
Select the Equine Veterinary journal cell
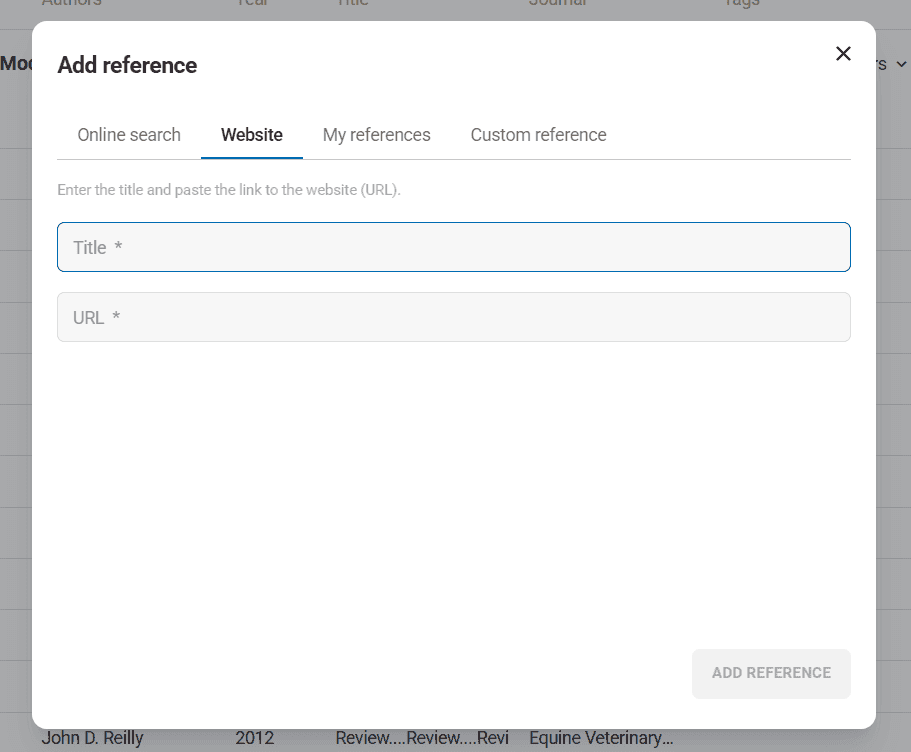point(601,739)
